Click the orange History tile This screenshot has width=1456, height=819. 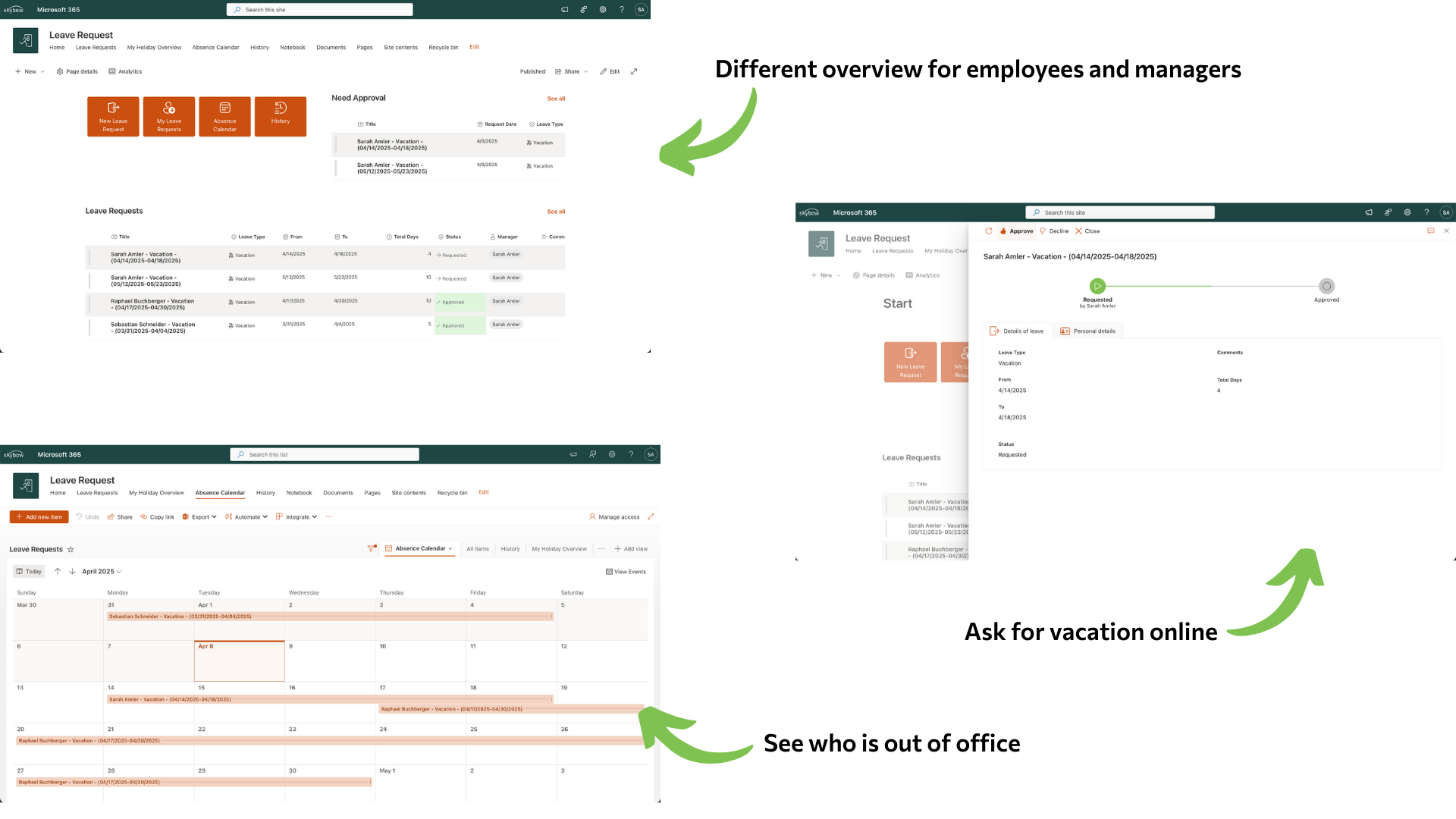coord(281,116)
